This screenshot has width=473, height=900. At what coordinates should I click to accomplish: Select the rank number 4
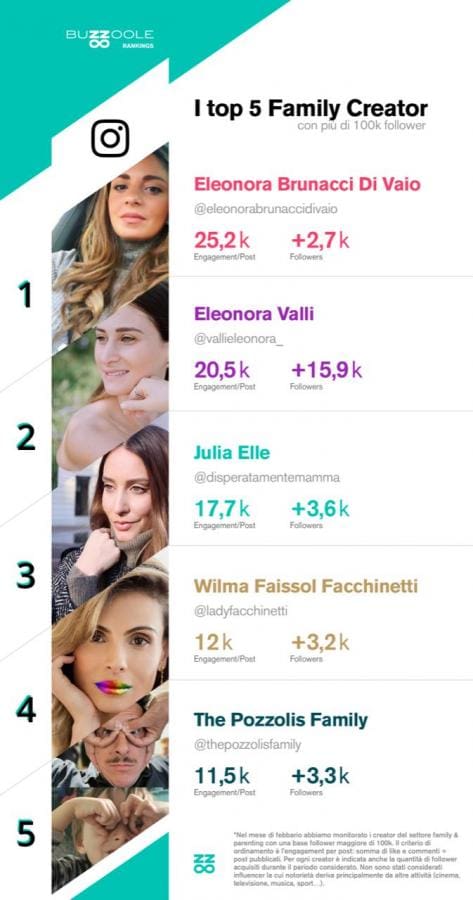(26, 710)
